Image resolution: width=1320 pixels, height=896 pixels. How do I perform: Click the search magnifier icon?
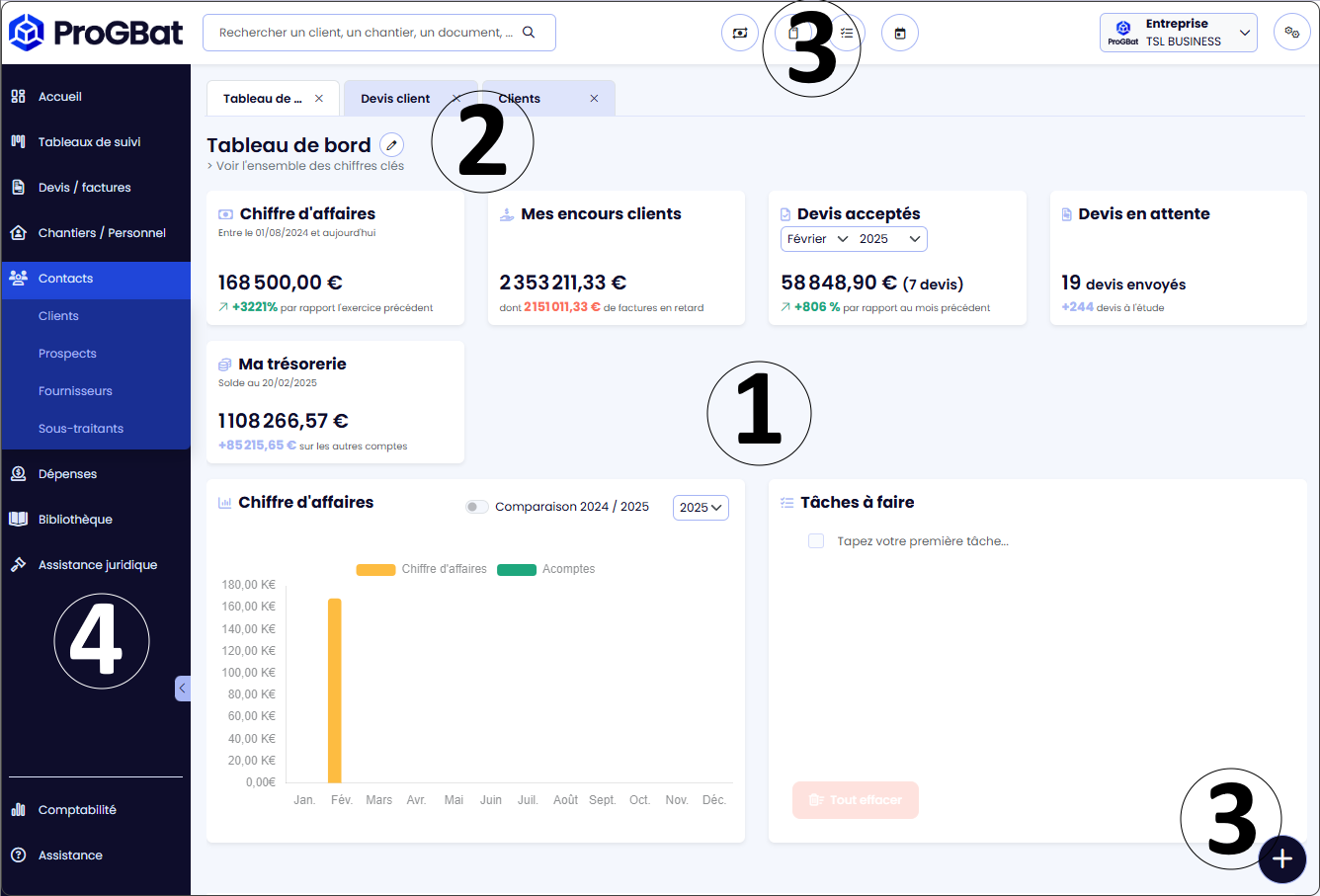point(529,33)
